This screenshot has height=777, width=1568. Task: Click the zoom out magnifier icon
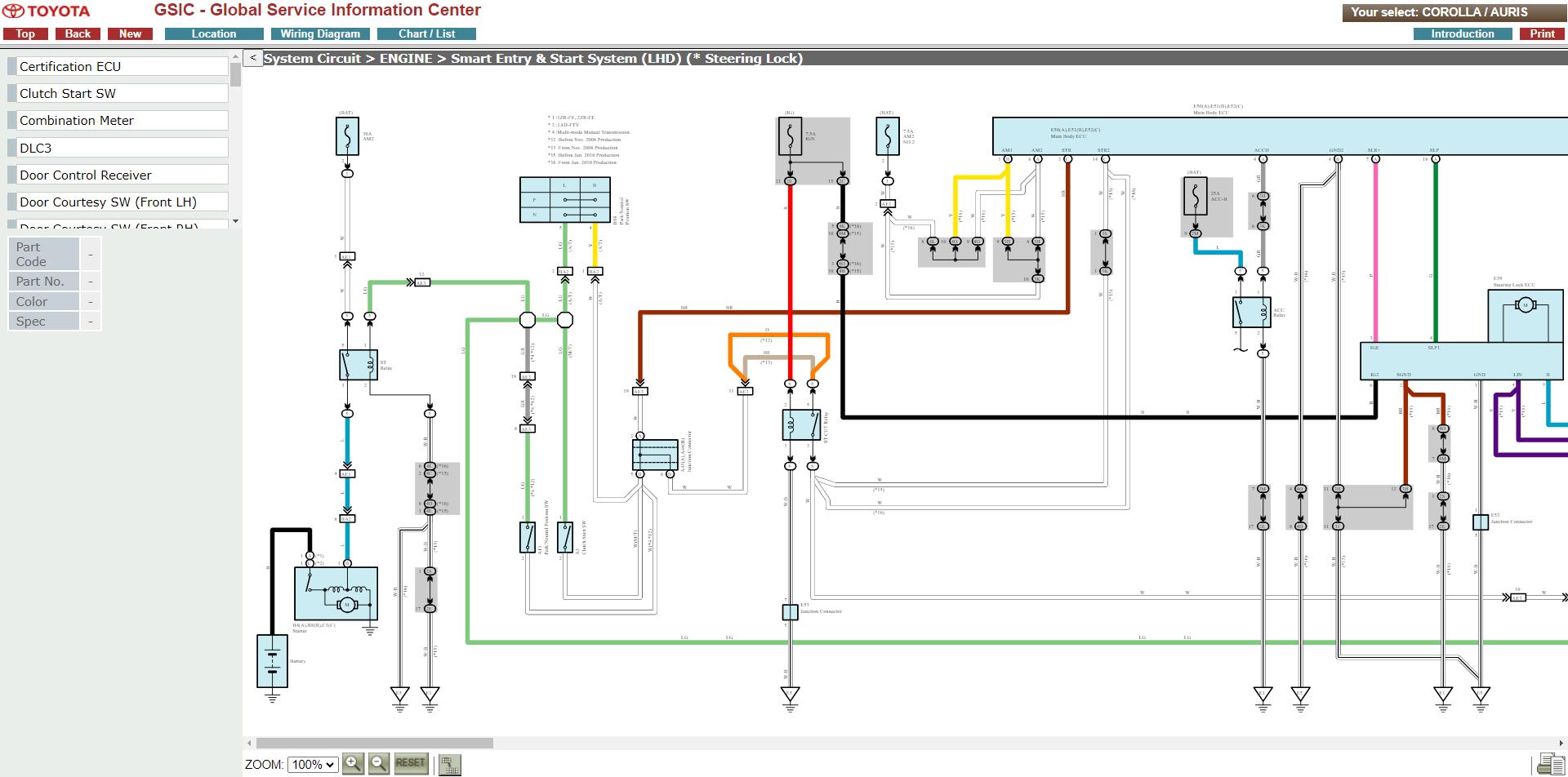tap(379, 764)
